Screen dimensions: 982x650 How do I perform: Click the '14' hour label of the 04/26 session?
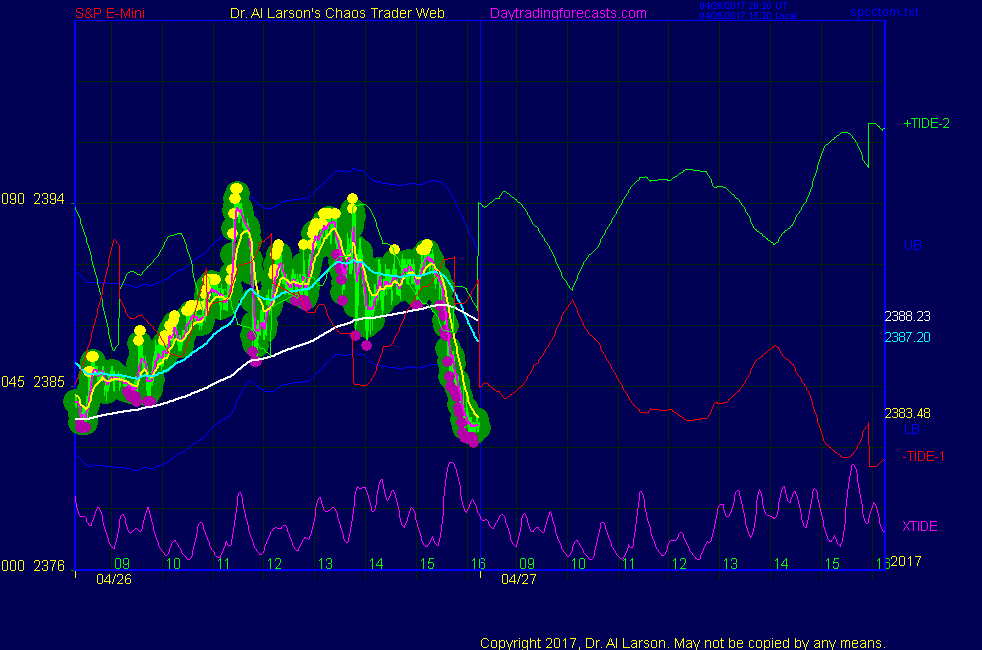[x=376, y=564]
